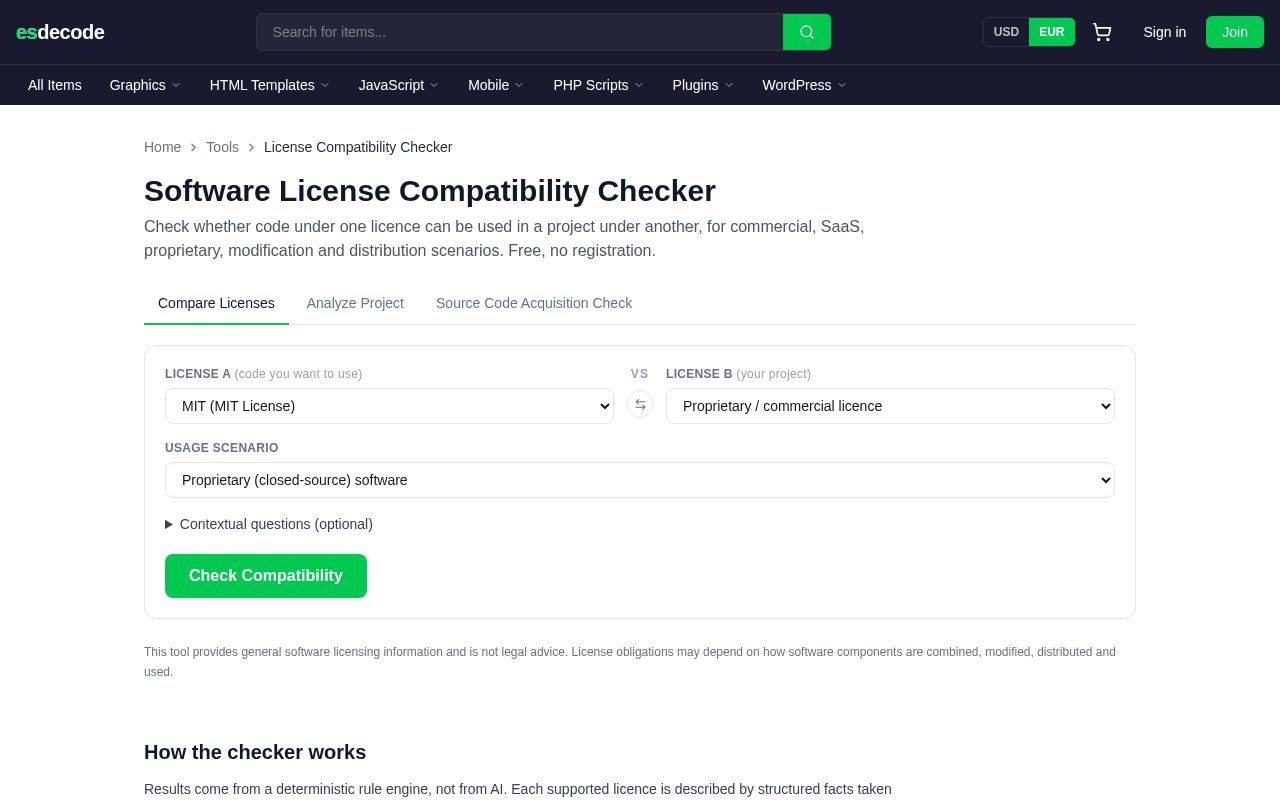Expand the JavaScript menu

[x=399, y=85]
